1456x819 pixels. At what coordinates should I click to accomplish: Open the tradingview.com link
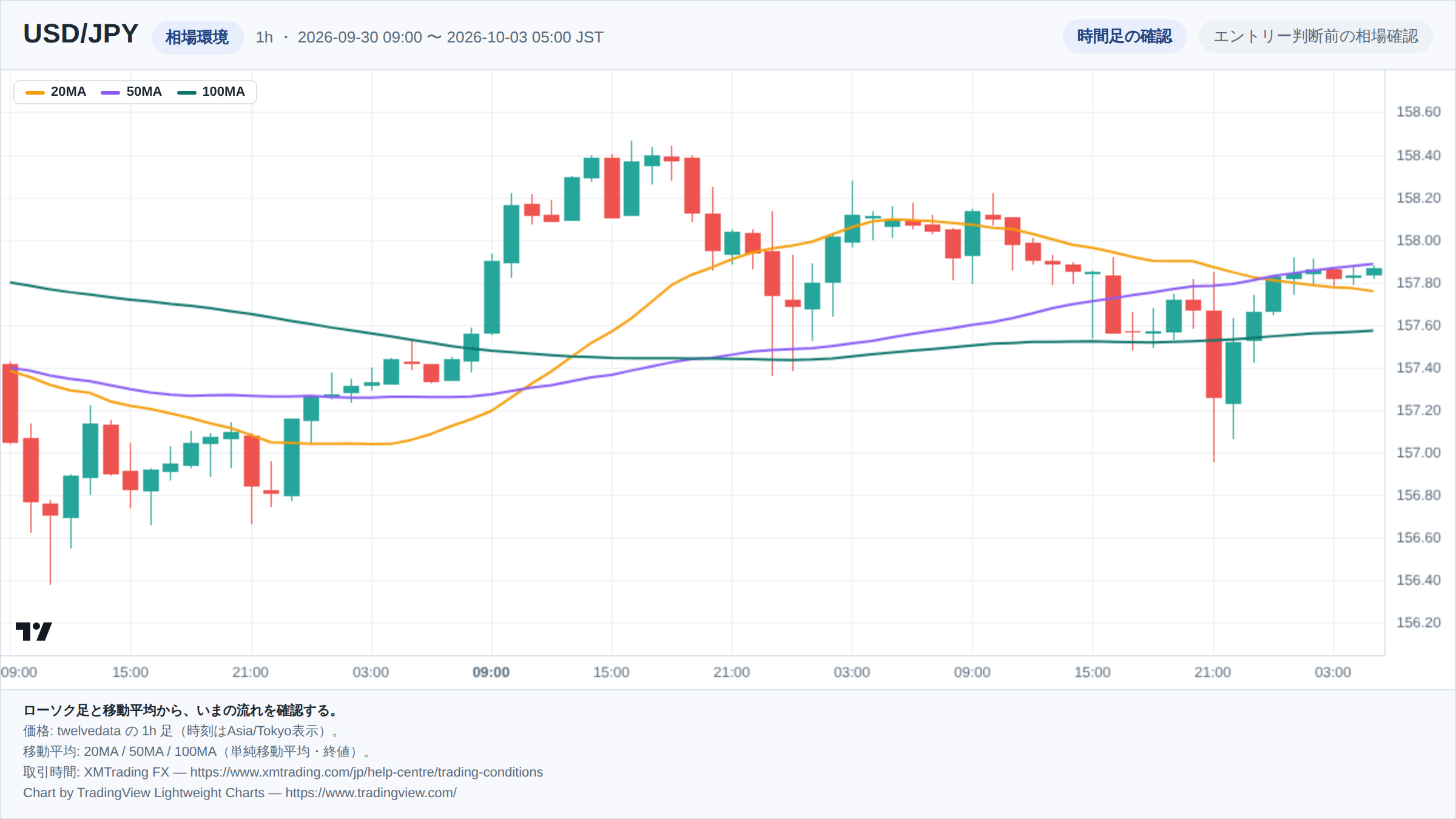point(371,793)
